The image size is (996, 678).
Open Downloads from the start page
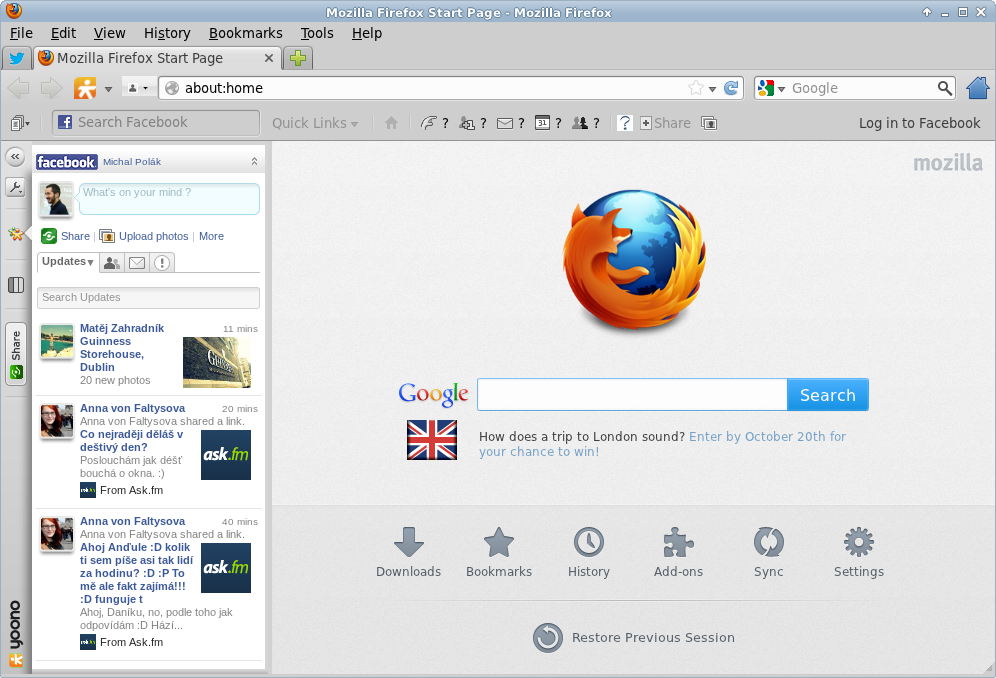408,552
